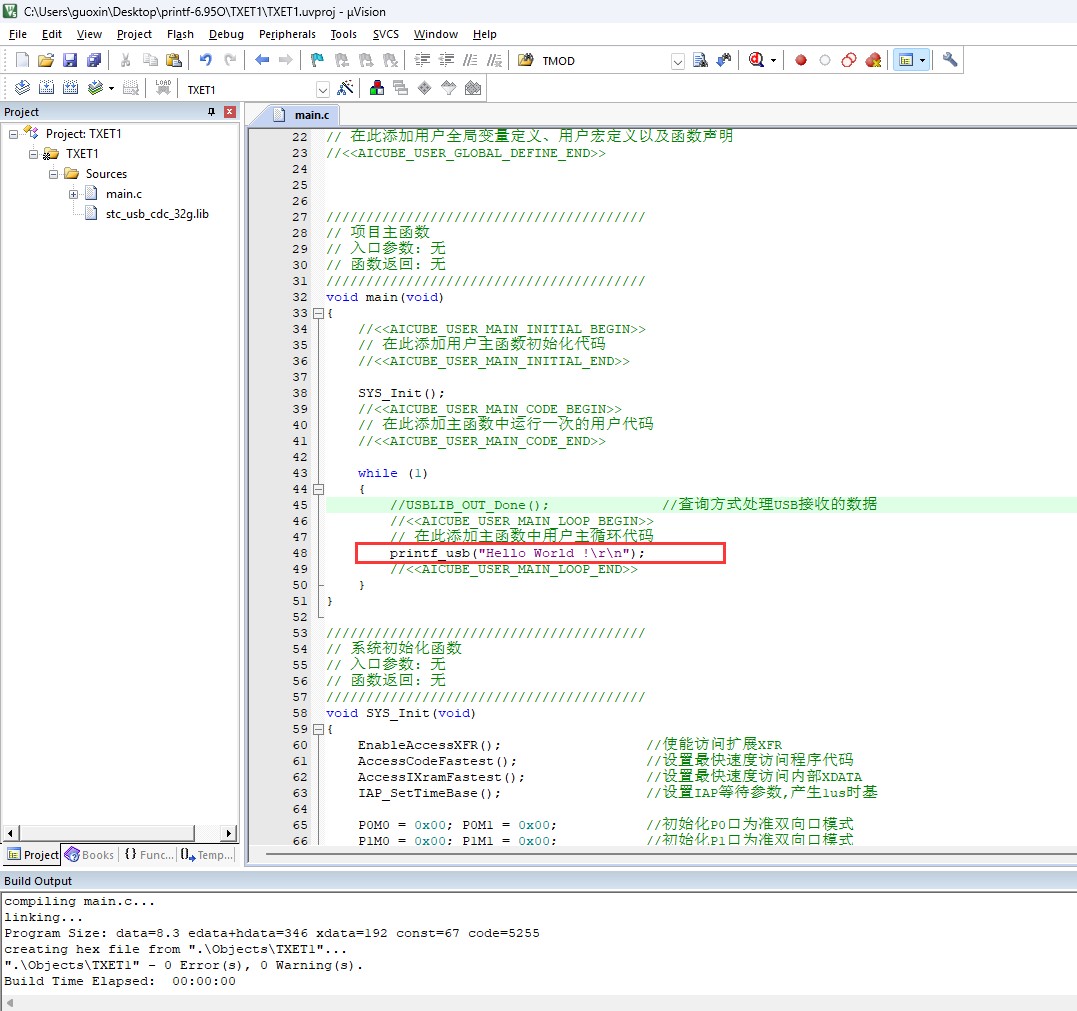1077x1011 pixels.
Task: Start debug session with magnifier icon
Action: pyautogui.click(x=757, y=60)
